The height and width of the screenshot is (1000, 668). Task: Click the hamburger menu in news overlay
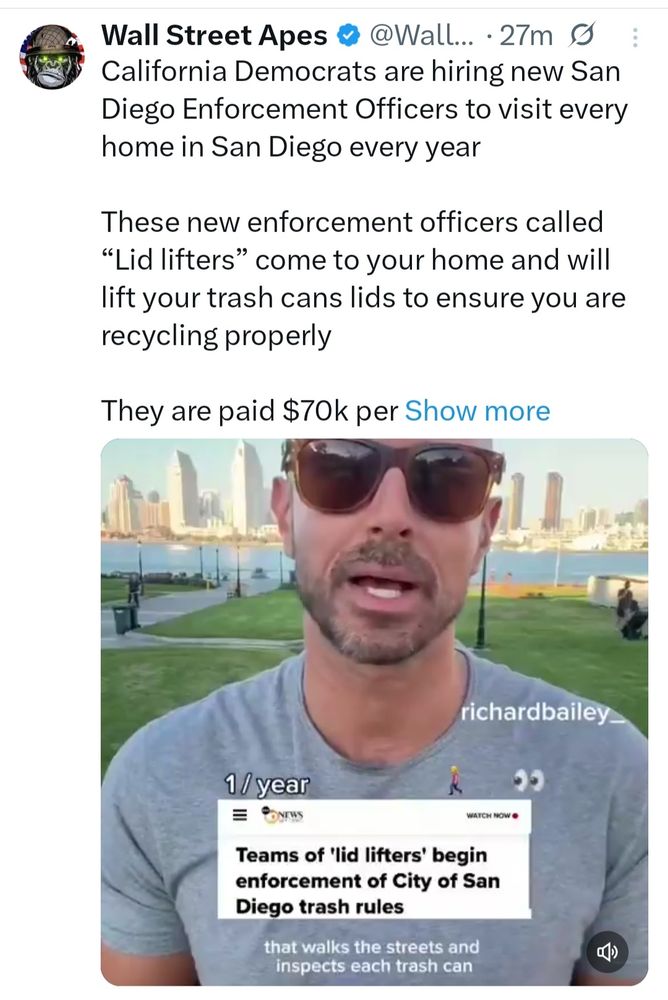coord(239,815)
